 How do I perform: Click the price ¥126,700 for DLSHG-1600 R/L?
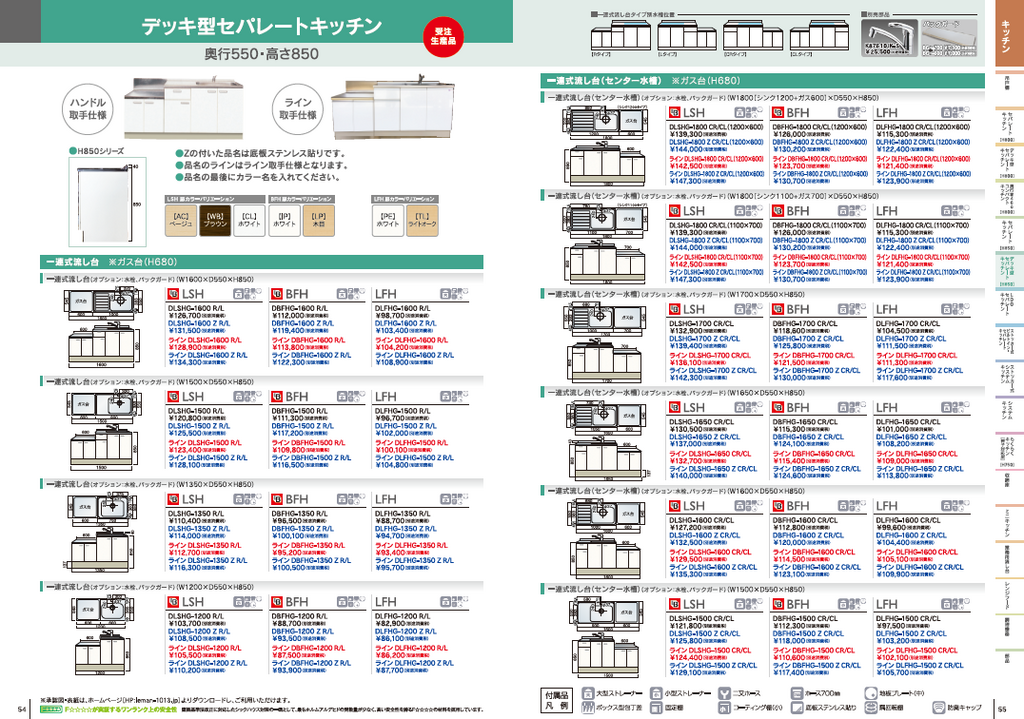pyautogui.click(x=185, y=315)
